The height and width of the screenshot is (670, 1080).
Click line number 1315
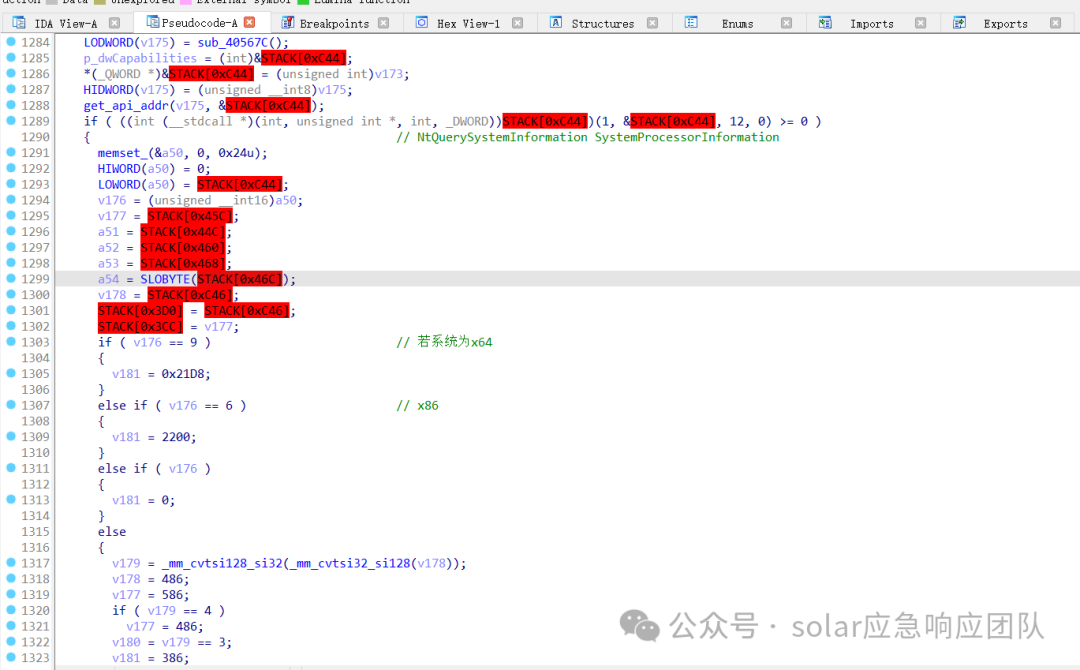pyautogui.click(x=35, y=532)
